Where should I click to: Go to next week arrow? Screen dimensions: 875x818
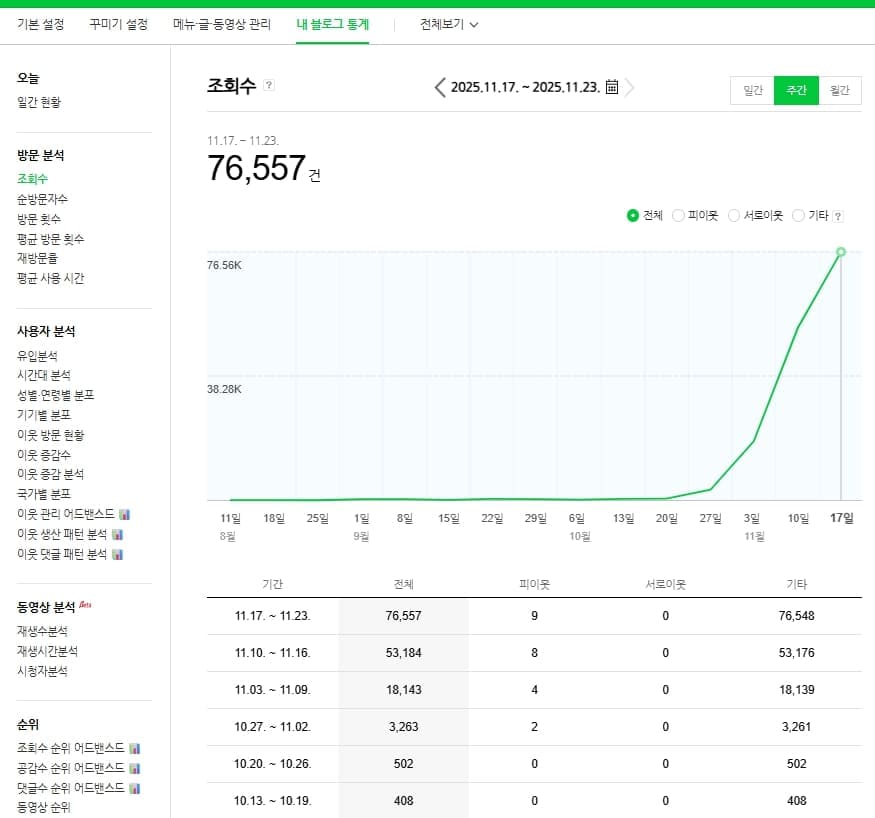[630, 87]
